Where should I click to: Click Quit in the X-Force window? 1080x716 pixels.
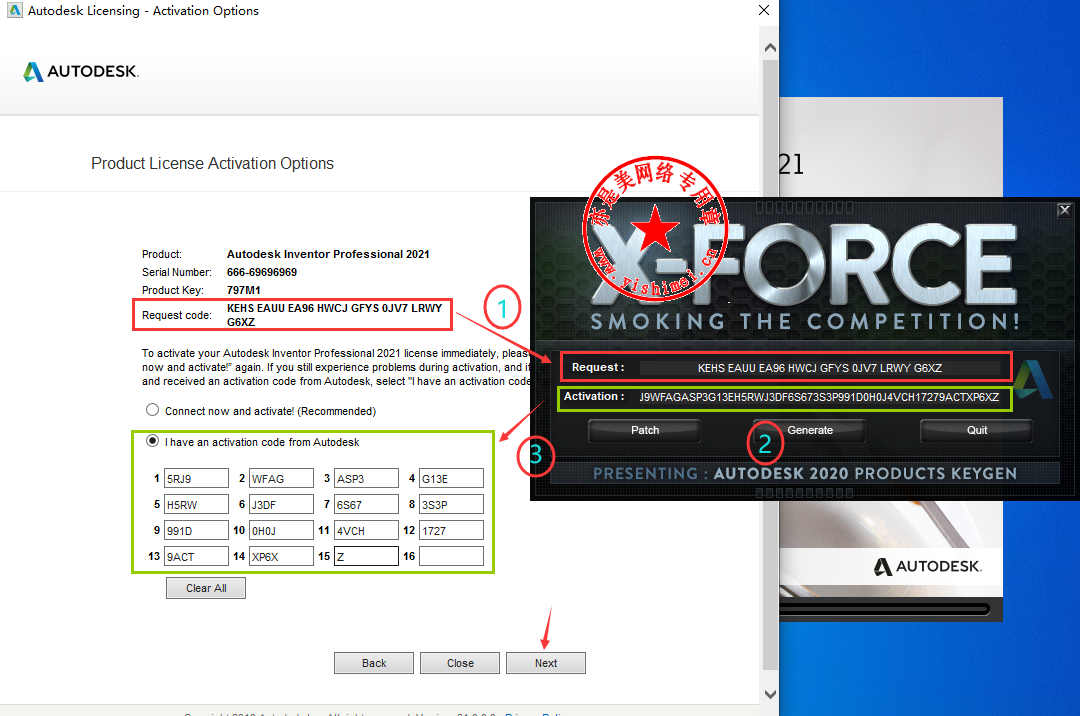coord(976,430)
